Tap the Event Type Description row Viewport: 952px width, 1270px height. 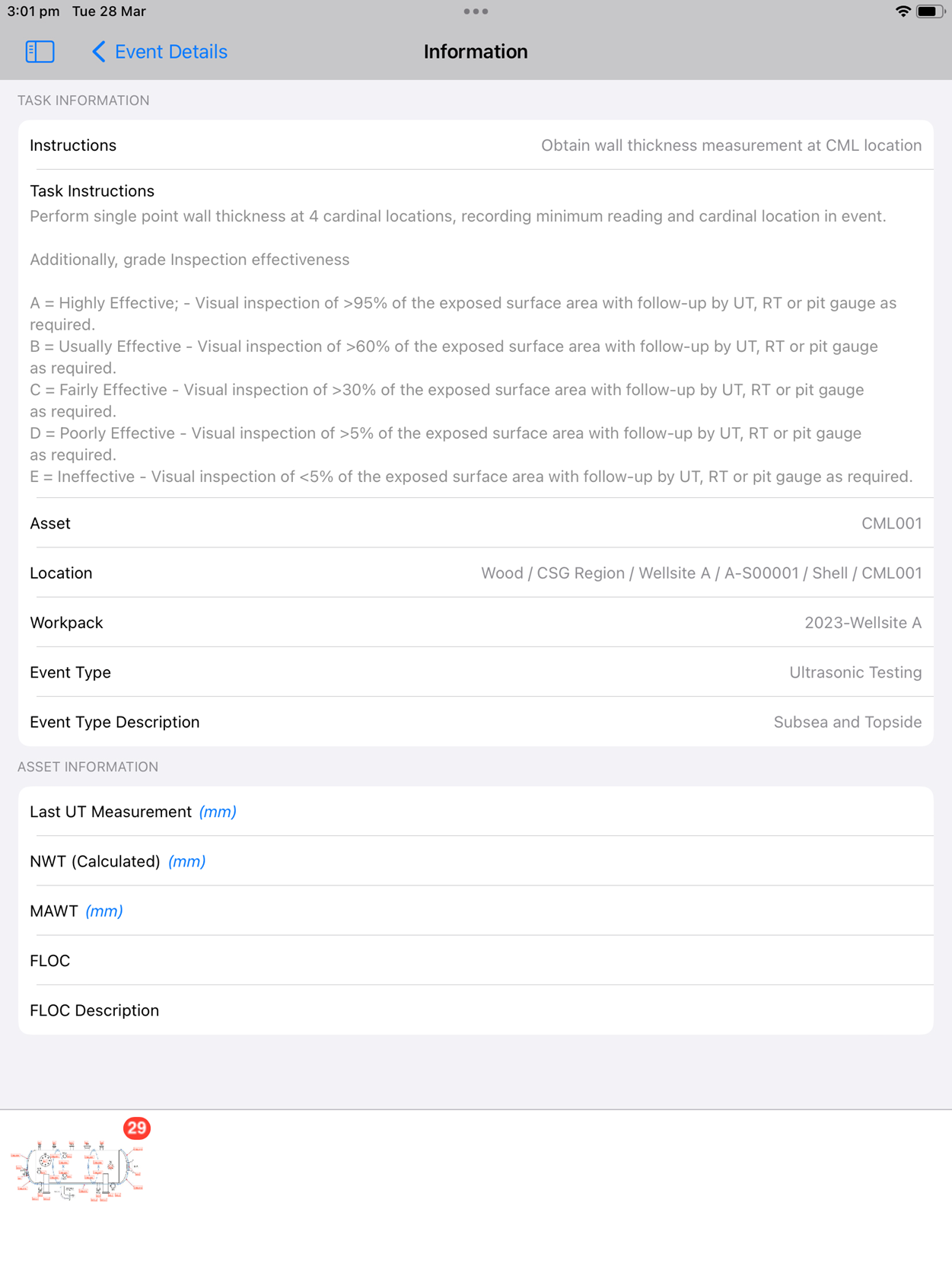(476, 721)
